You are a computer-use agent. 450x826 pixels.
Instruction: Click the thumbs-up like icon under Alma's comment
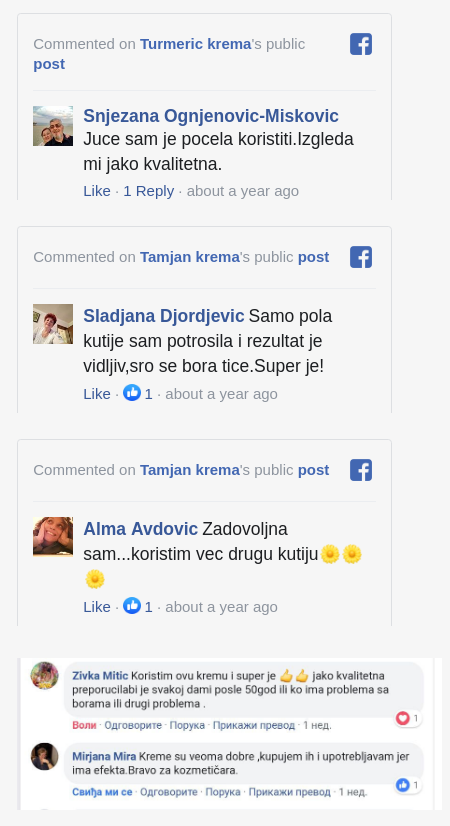point(132,606)
